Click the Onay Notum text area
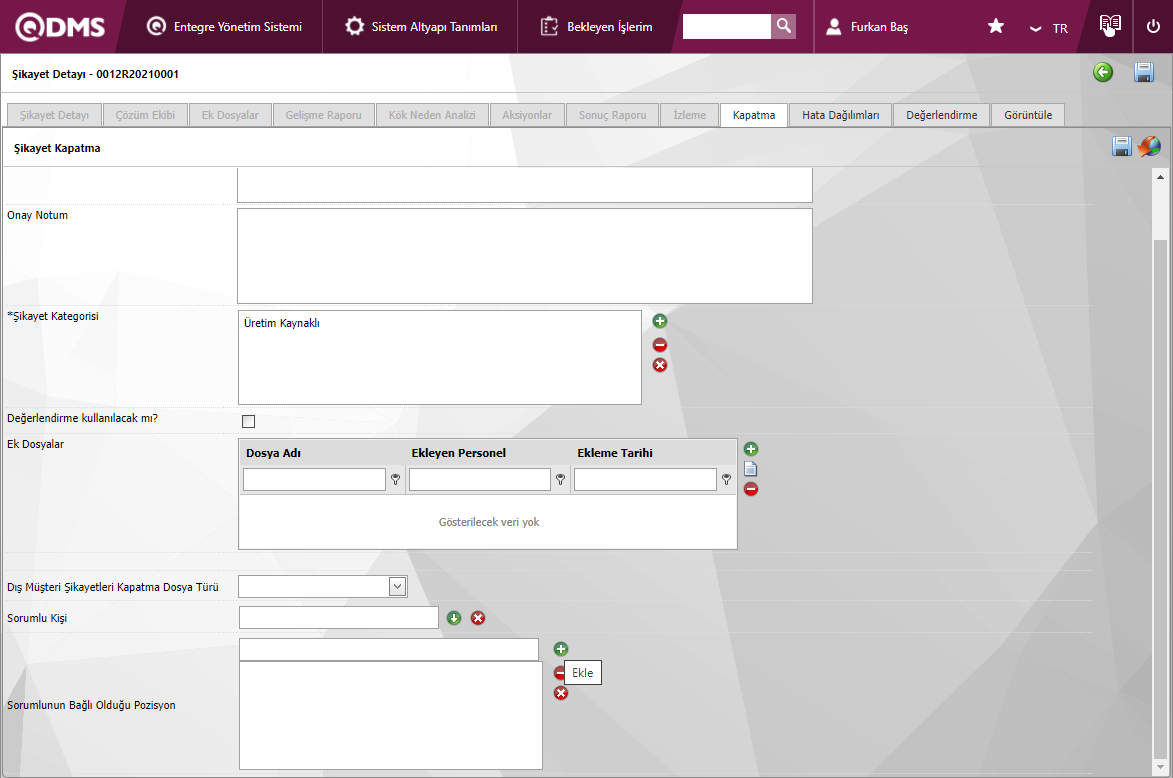Image resolution: width=1173 pixels, height=778 pixels. click(524, 256)
